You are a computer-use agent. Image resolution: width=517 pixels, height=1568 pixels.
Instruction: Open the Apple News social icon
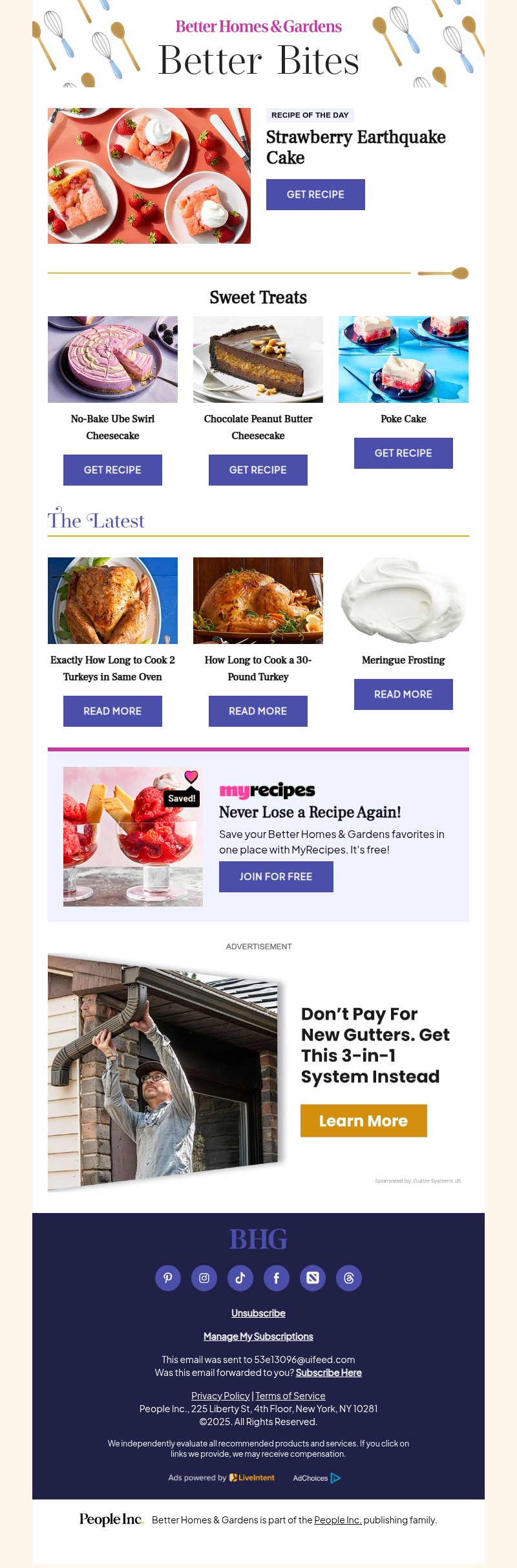click(313, 1278)
